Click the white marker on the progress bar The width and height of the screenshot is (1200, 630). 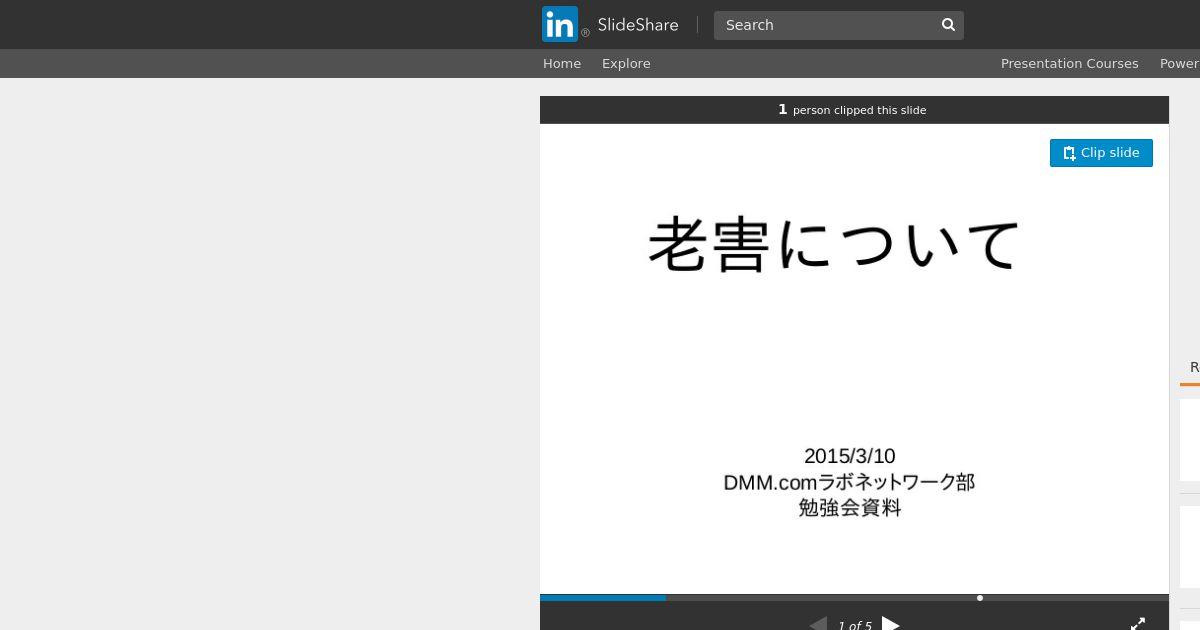[980, 598]
